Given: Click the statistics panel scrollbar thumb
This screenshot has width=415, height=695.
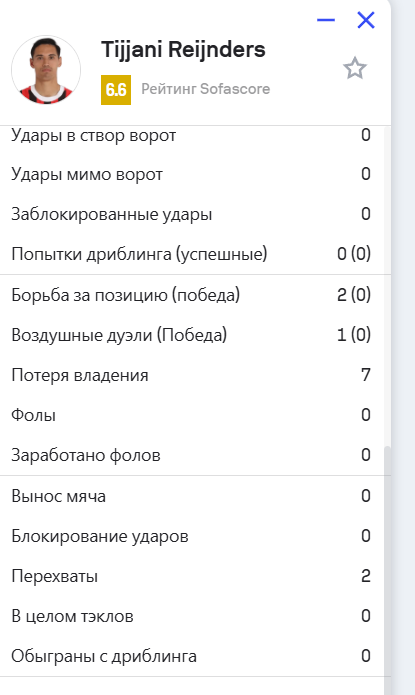Looking at the screenshot, I should coord(388,562).
